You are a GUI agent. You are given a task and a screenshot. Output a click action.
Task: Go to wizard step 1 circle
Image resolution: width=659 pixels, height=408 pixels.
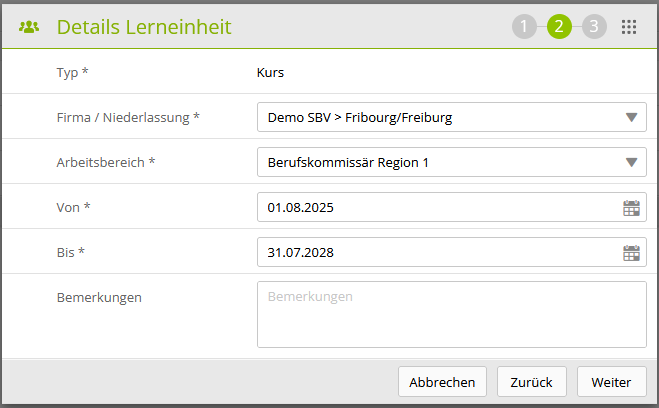point(524,27)
